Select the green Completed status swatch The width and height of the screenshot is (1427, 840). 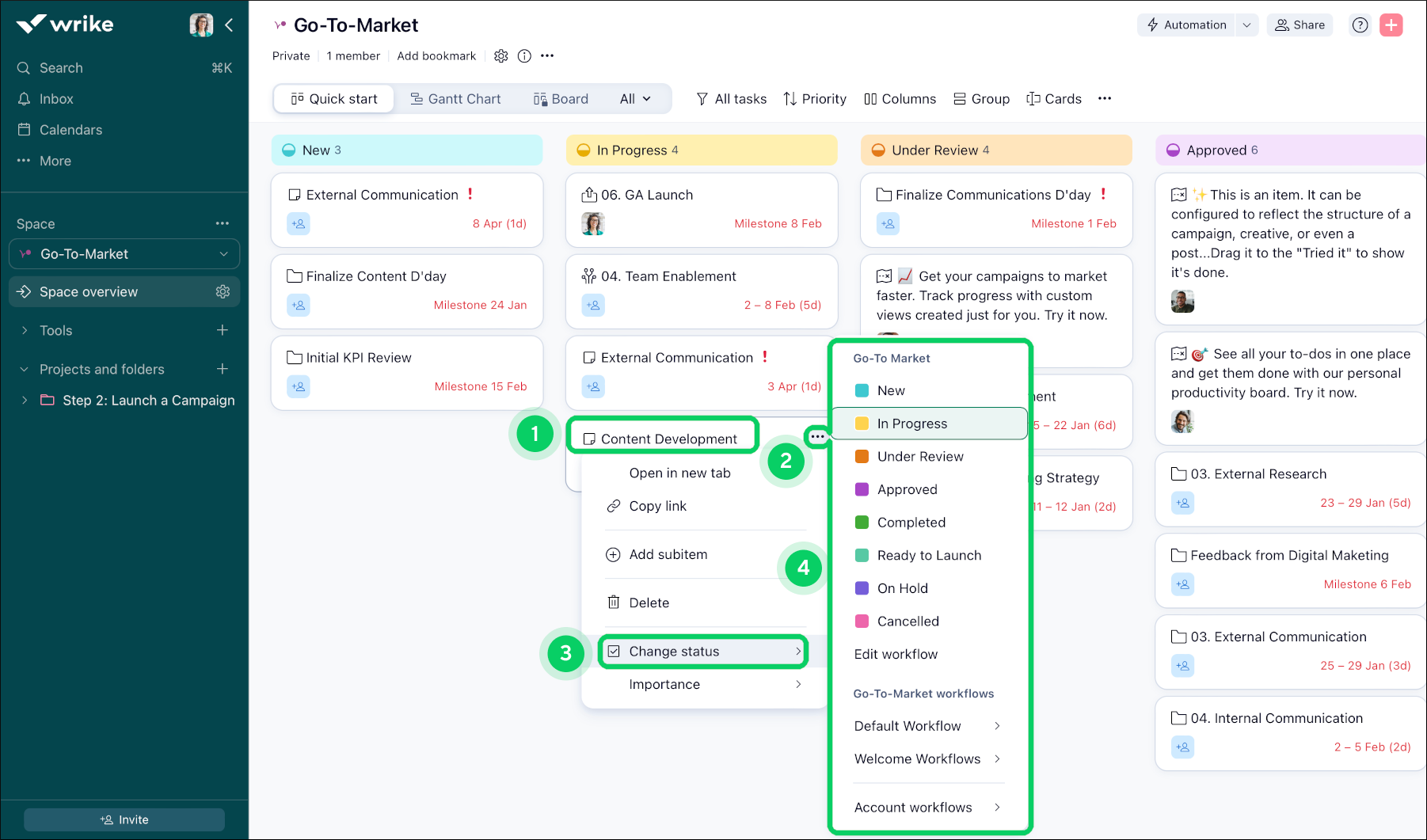(x=862, y=523)
